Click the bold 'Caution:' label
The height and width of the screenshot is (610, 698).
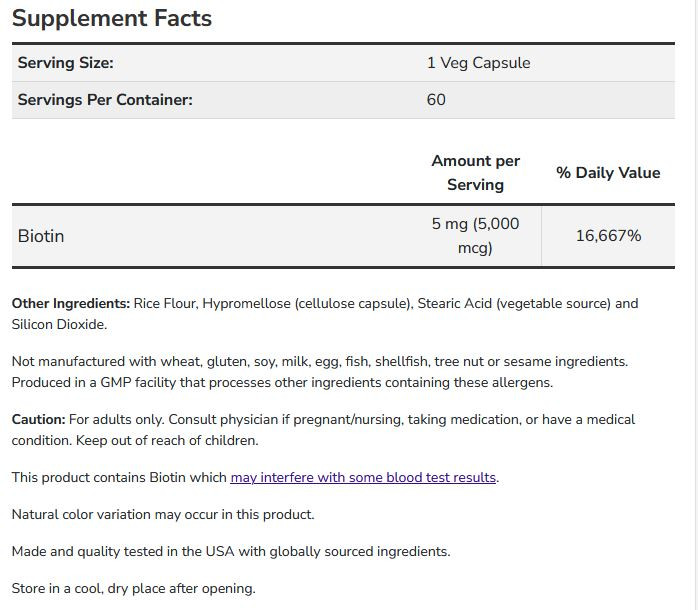tap(39, 420)
